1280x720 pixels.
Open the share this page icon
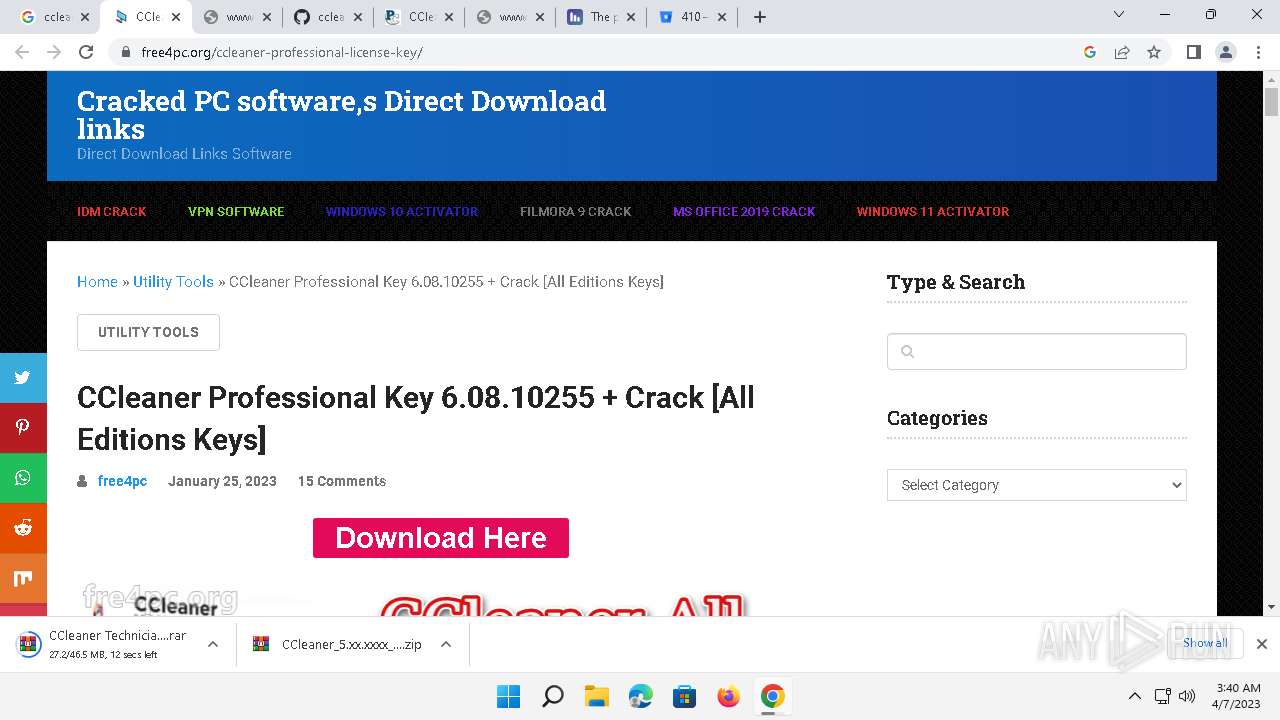click(1122, 52)
